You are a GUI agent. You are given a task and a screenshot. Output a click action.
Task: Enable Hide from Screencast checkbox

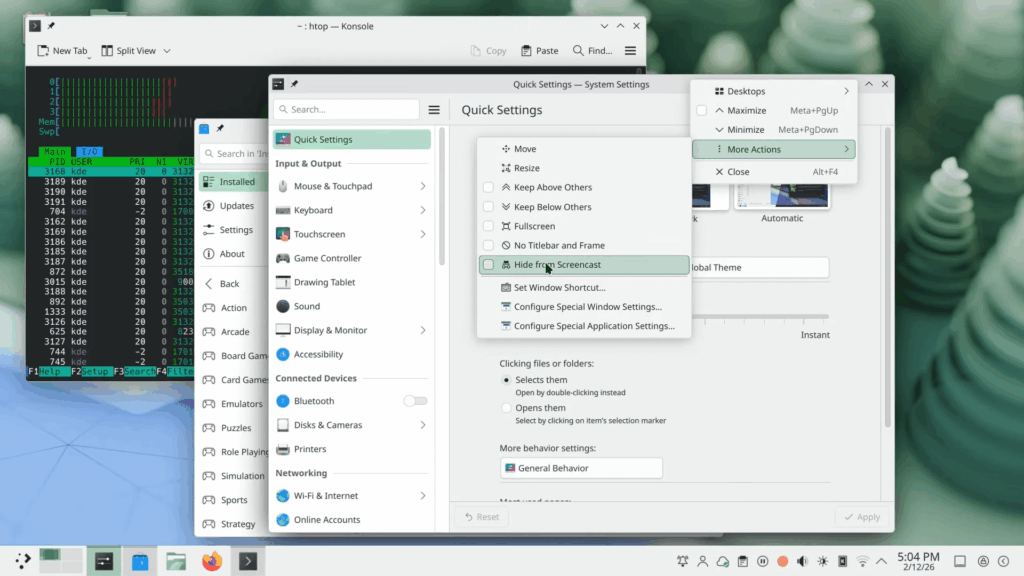click(488, 264)
